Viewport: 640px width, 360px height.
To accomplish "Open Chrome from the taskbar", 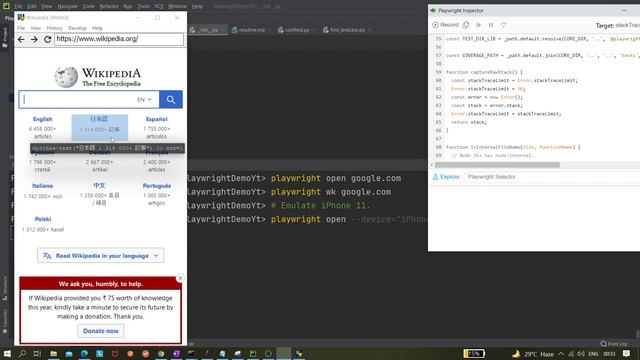I will click(x=161, y=353).
